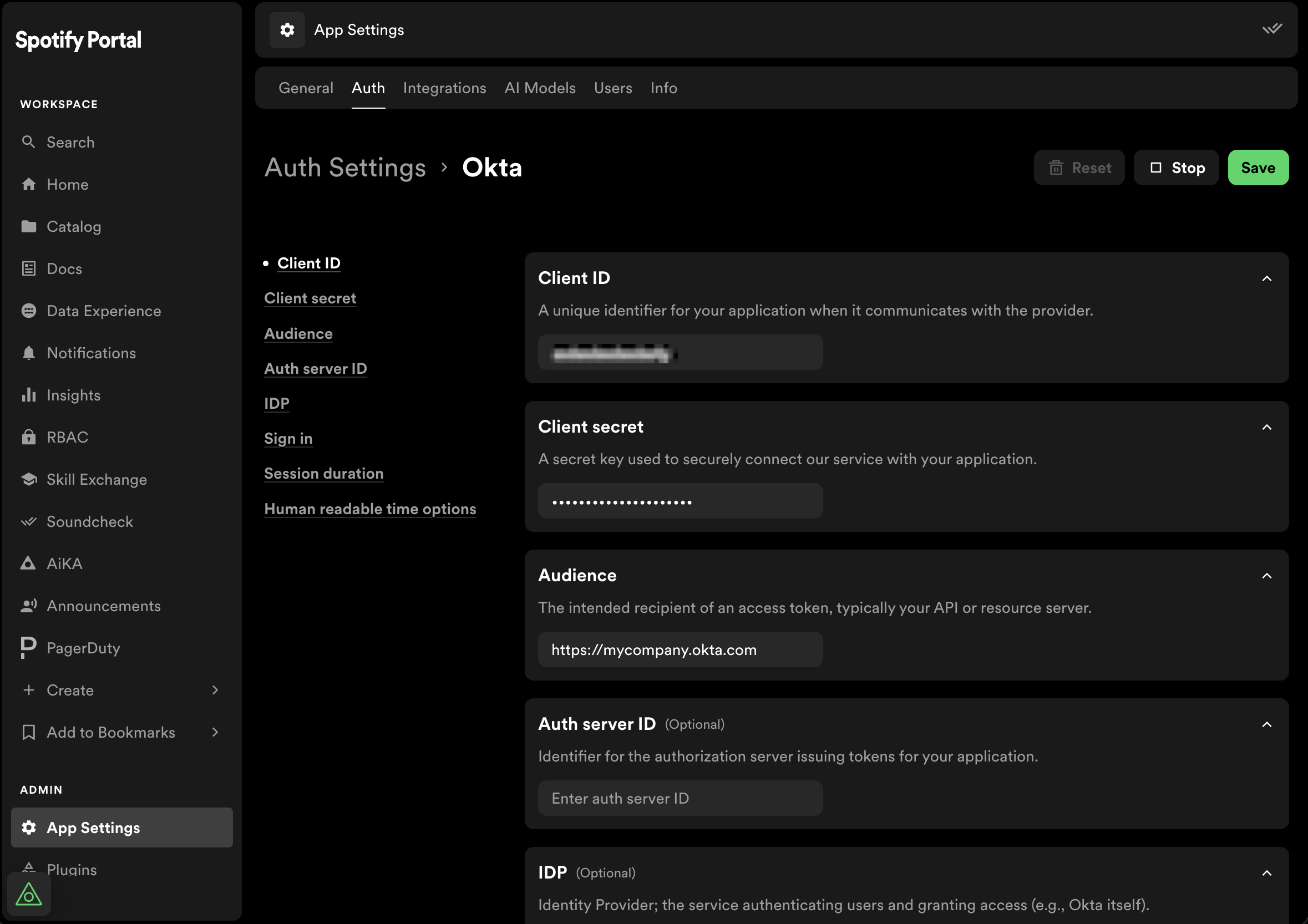Viewport: 1308px width, 924px height.
Task: Jump to Client secret anchor link
Action: [310, 298]
